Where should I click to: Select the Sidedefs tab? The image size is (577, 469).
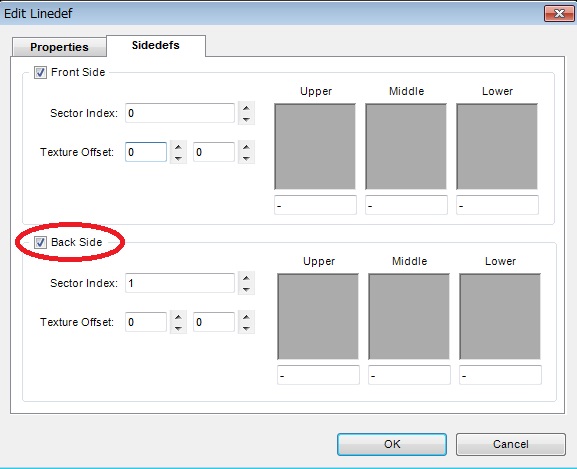point(156,45)
